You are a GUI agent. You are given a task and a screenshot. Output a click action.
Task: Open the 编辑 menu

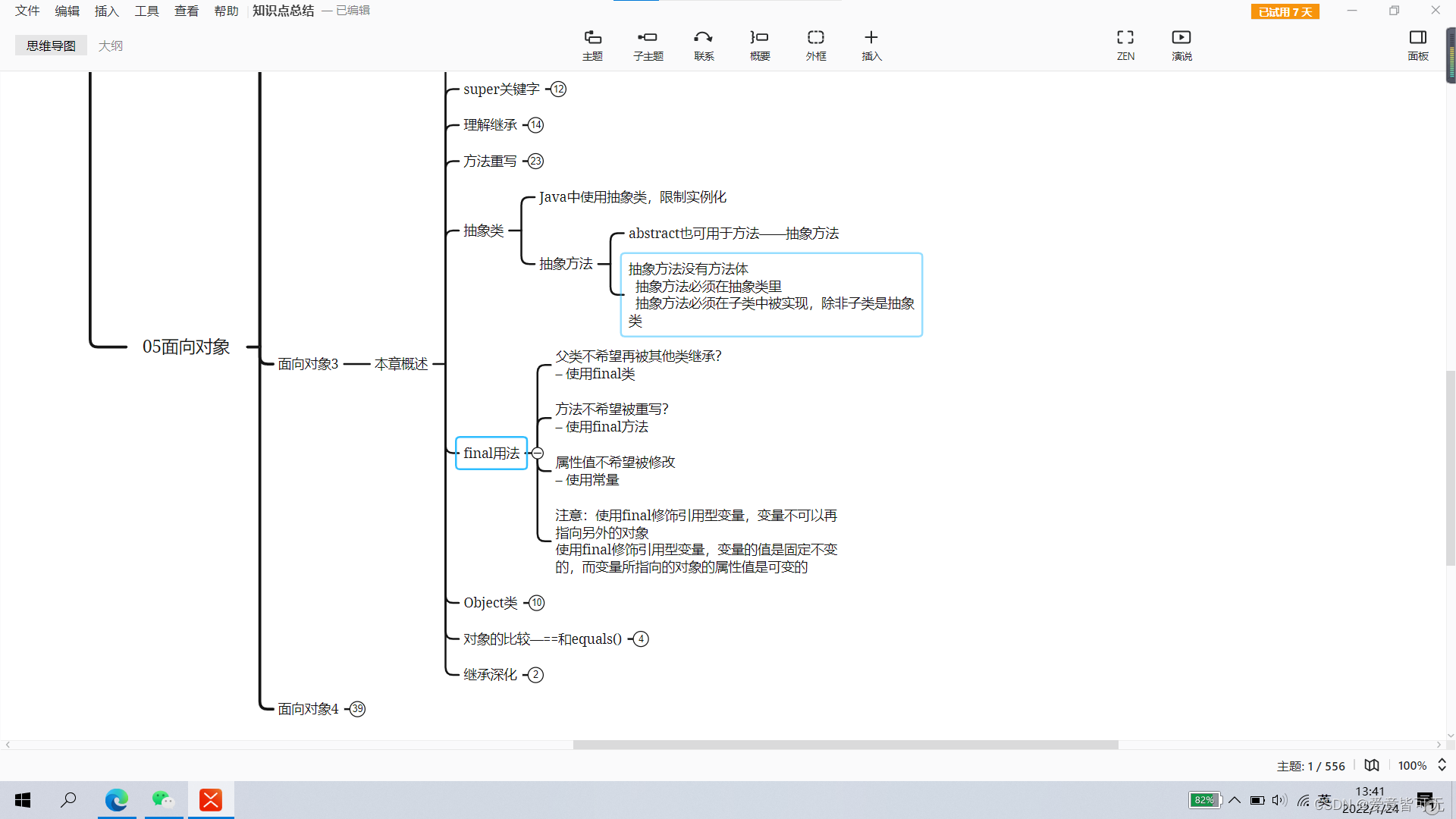[67, 11]
